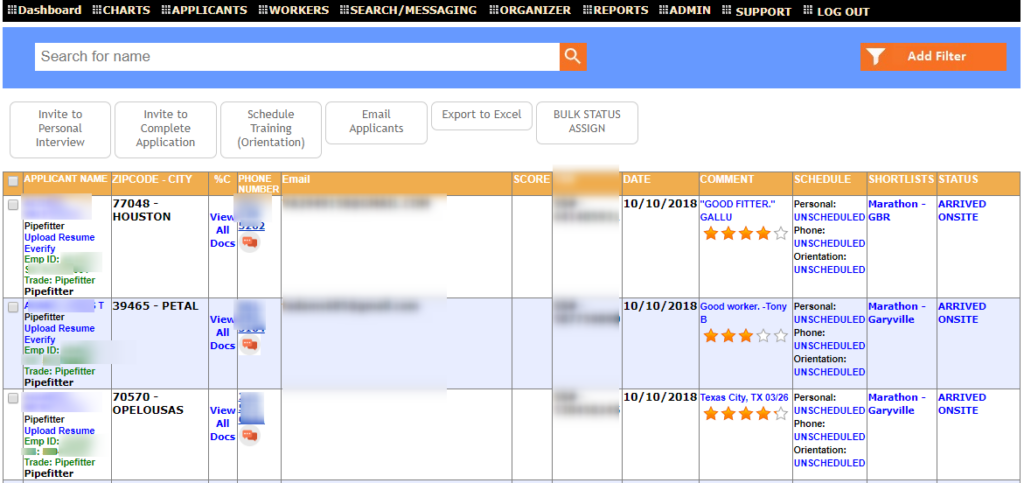Click Personal UNSCHEDULED in Petal row
This screenshot has width=1024, height=483.
pos(829,320)
